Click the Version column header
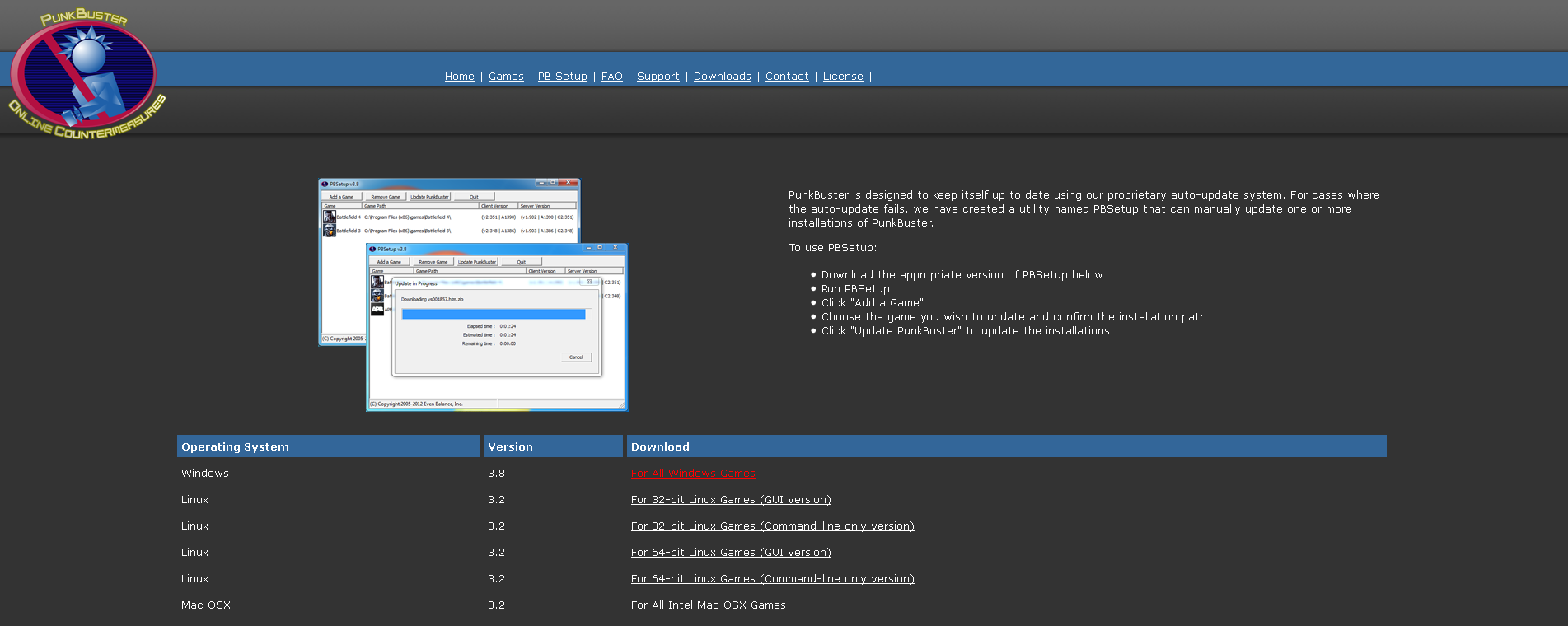1568x626 pixels. tap(553, 446)
